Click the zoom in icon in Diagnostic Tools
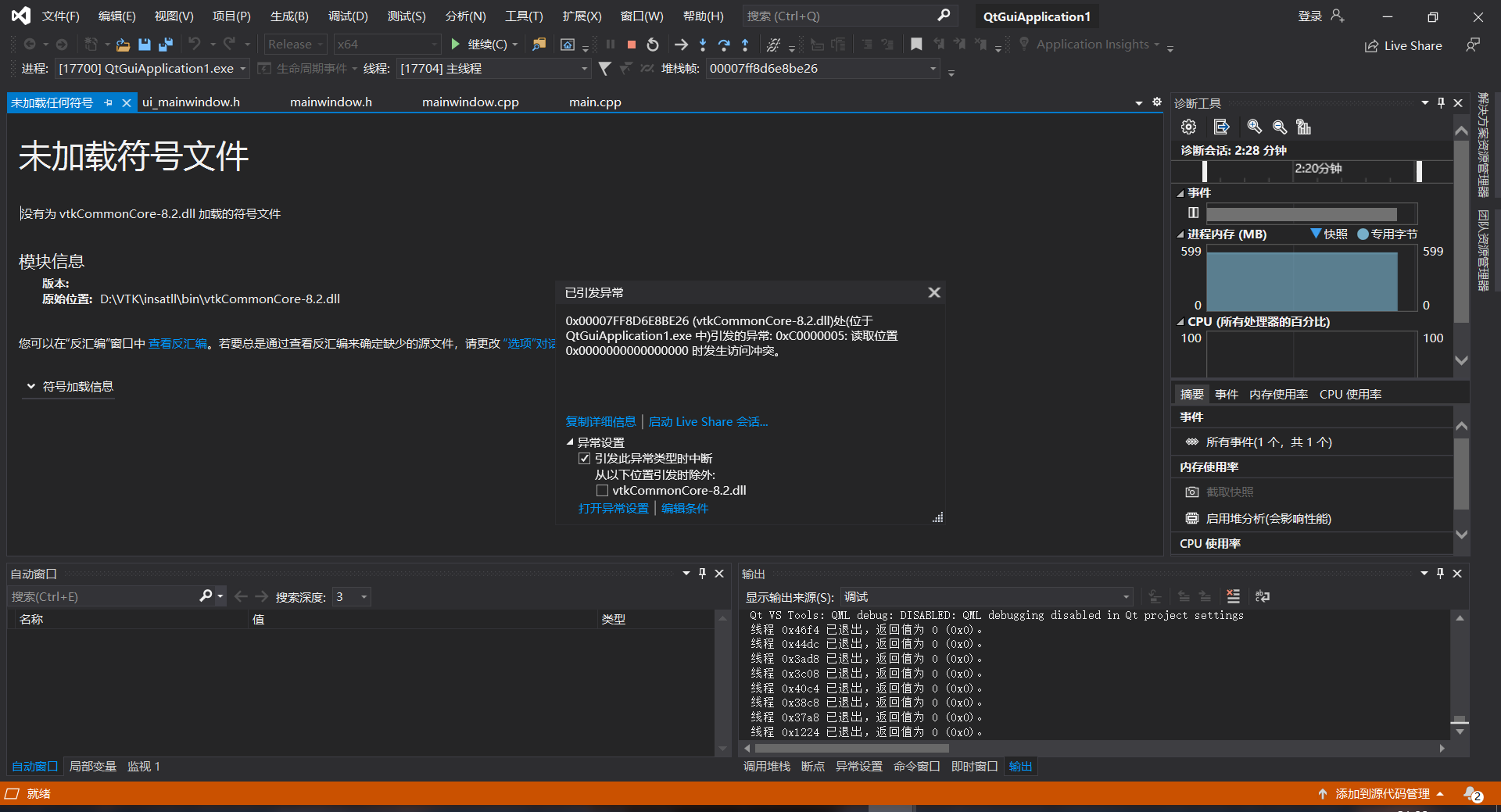Viewport: 1501px width, 812px height. click(1254, 127)
